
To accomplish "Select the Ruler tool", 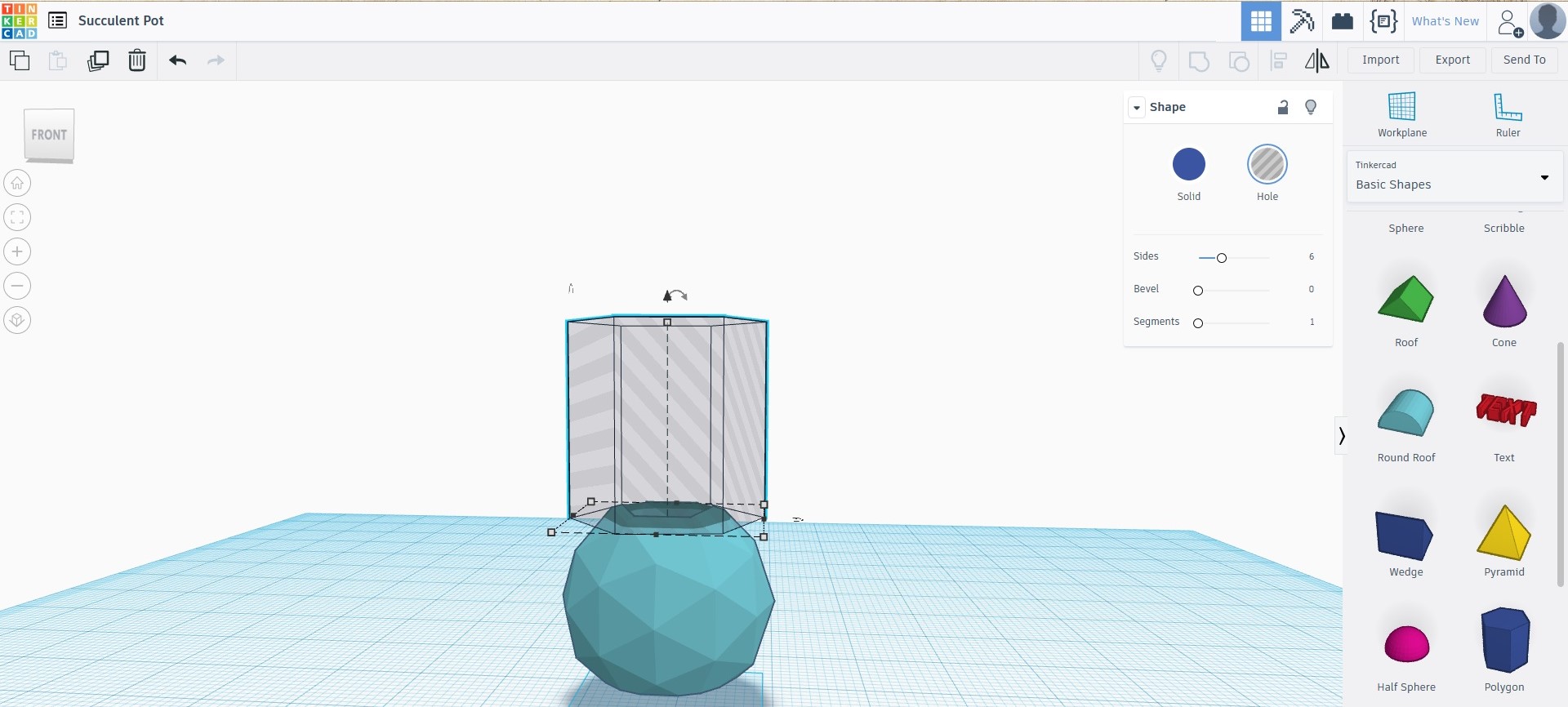I will point(1508,114).
